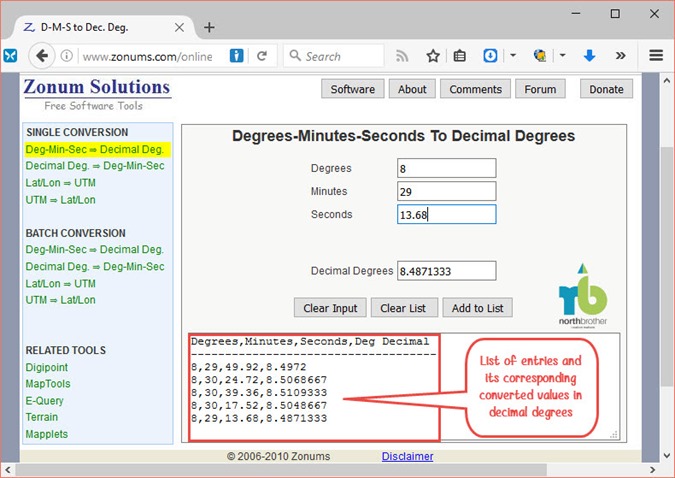675x478 pixels.
Task: Open the Software menu button
Action: pyautogui.click(x=353, y=89)
